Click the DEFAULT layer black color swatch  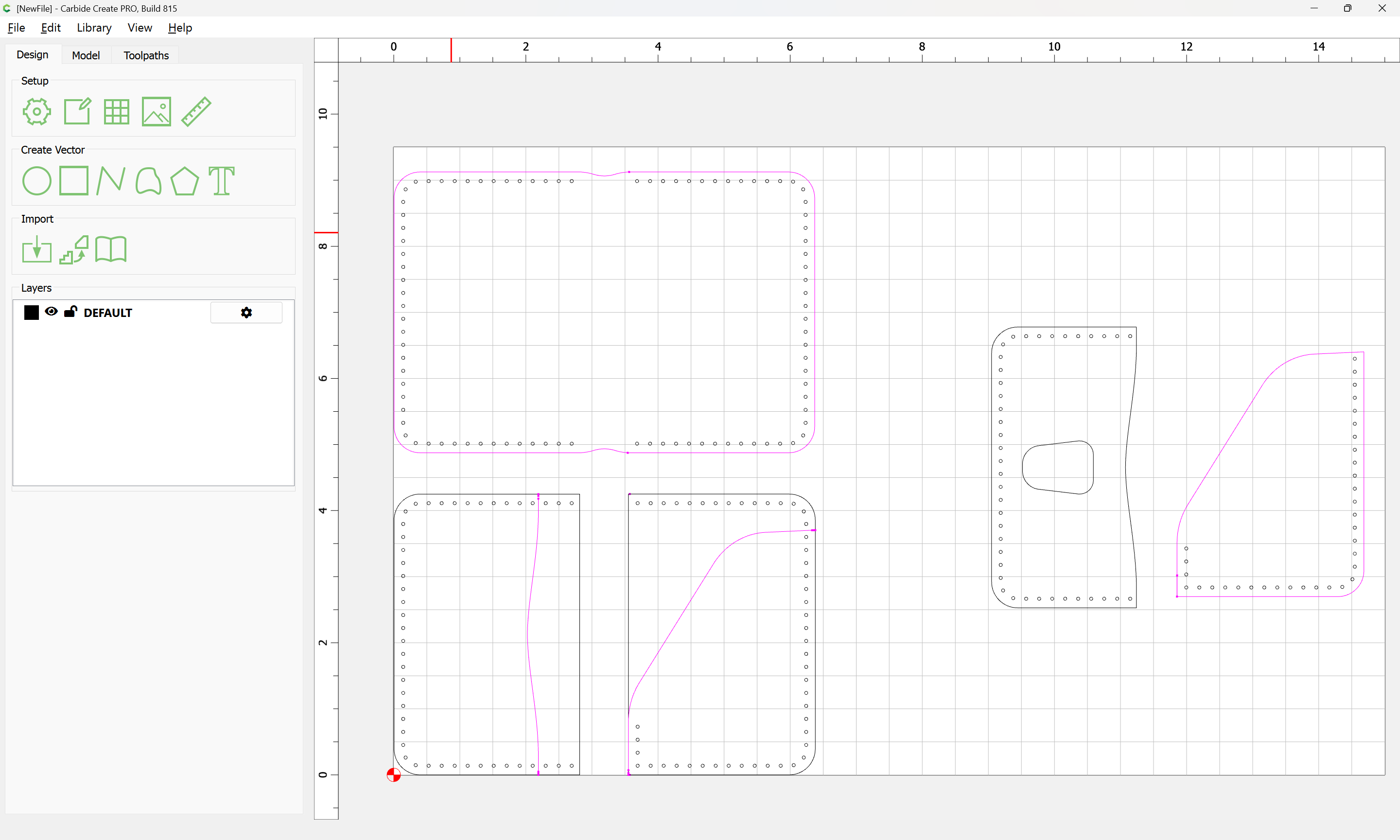(32, 313)
